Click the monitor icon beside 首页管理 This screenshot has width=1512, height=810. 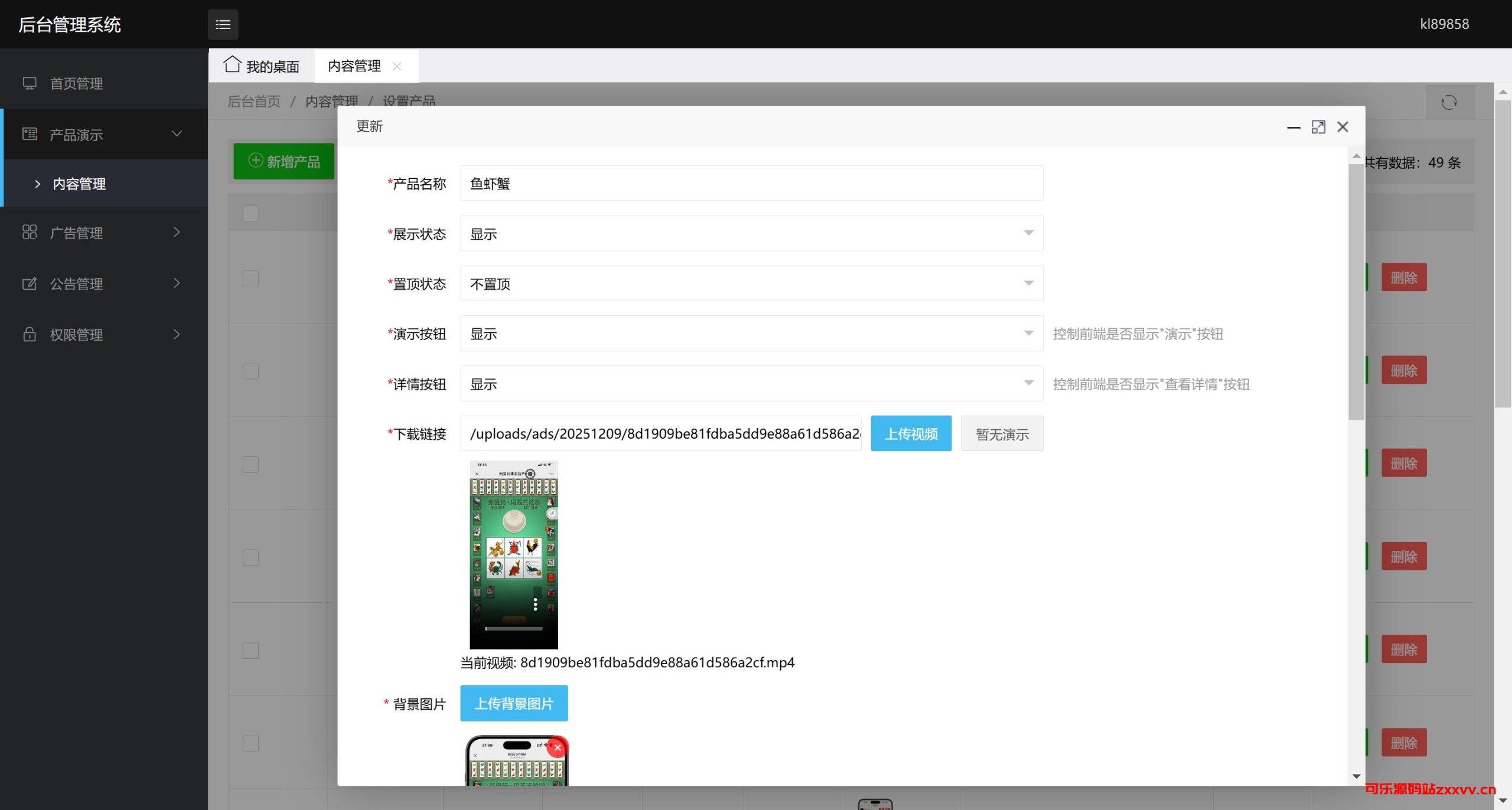[x=30, y=83]
